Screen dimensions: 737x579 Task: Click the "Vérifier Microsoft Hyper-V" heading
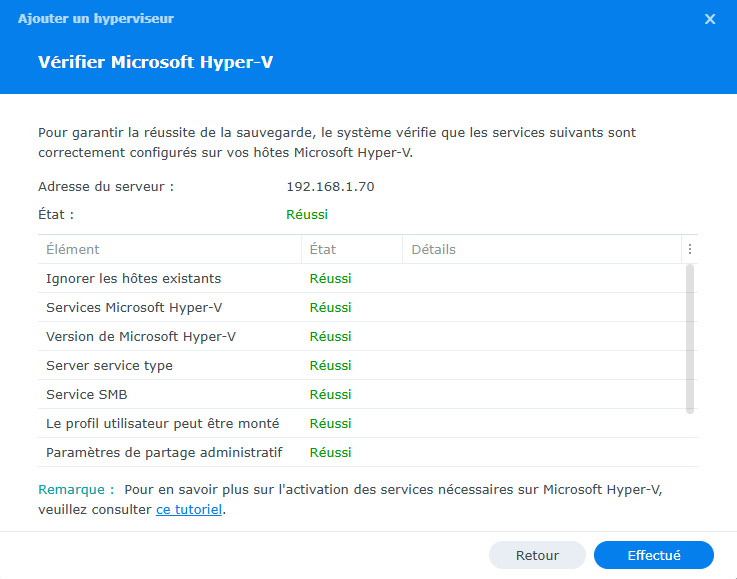pos(155,62)
